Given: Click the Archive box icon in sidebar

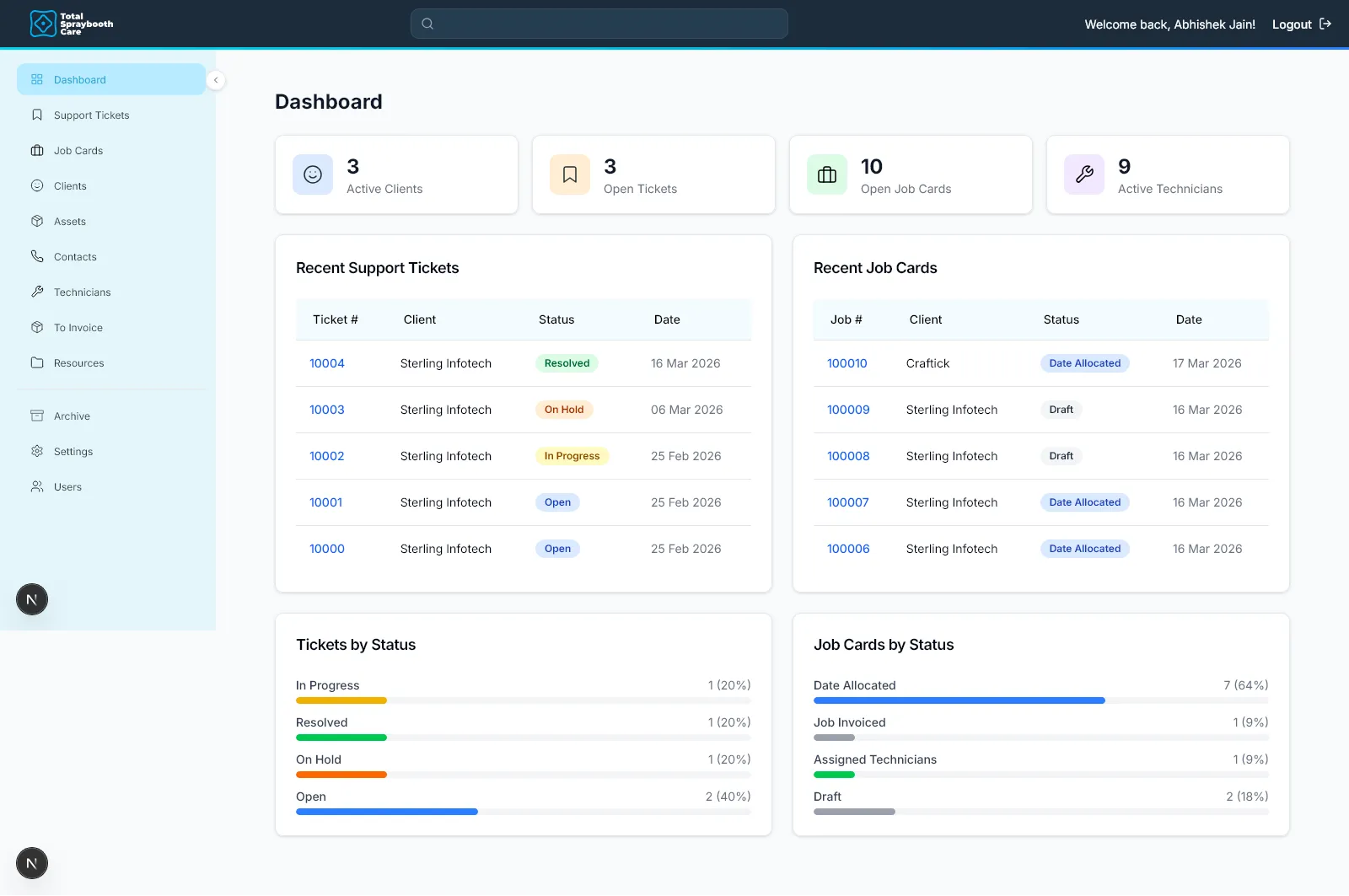Looking at the screenshot, I should point(37,416).
